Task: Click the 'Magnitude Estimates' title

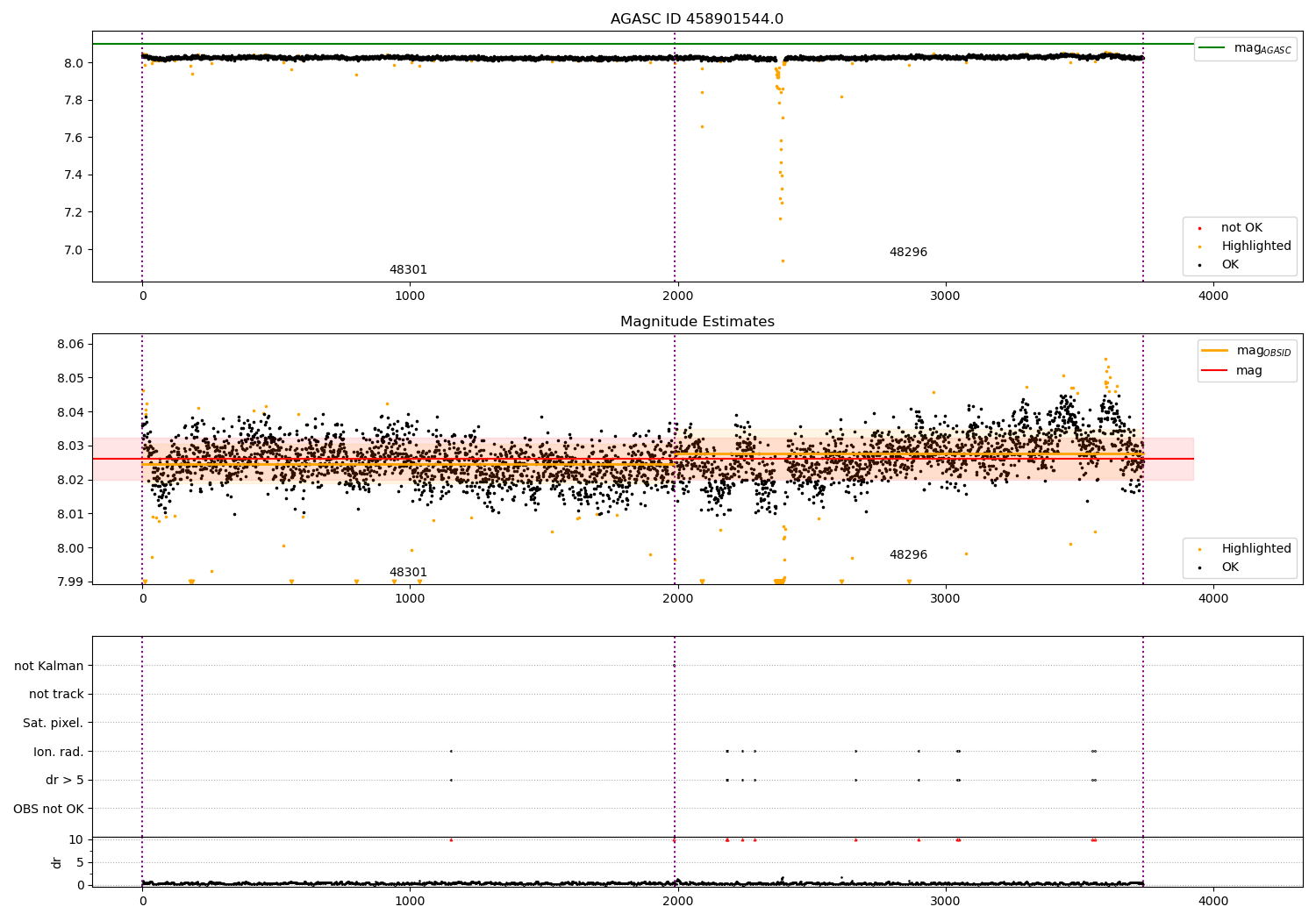Action: click(x=697, y=322)
